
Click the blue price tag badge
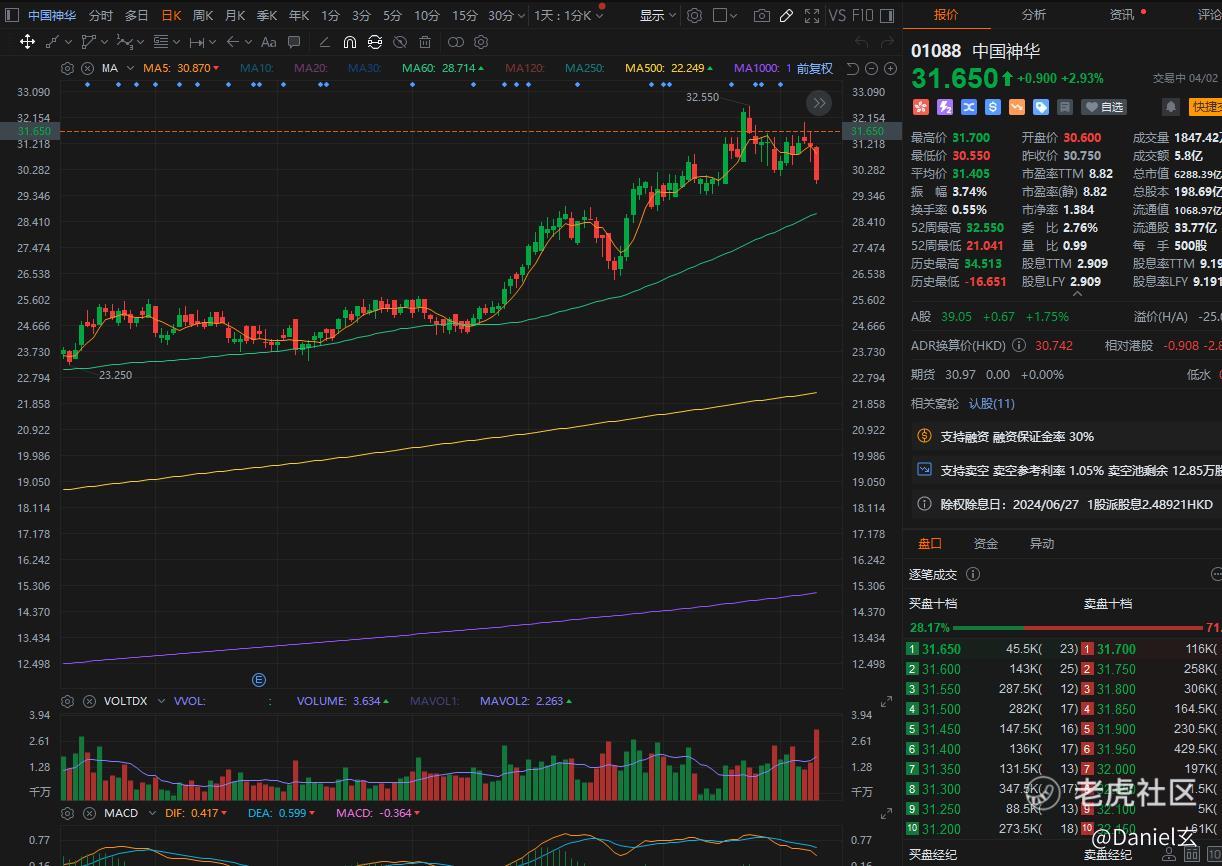[1040, 107]
